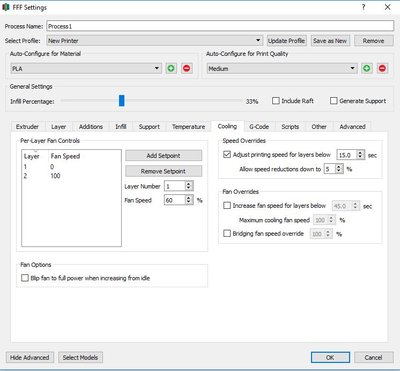Click green plus icon beside PLA material
This screenshot has width=400, height=371.
click(171, 68)
